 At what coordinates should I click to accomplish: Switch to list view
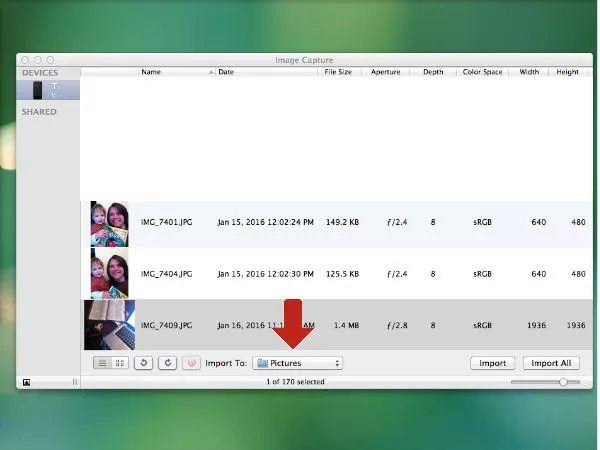[x=102, y=363]
